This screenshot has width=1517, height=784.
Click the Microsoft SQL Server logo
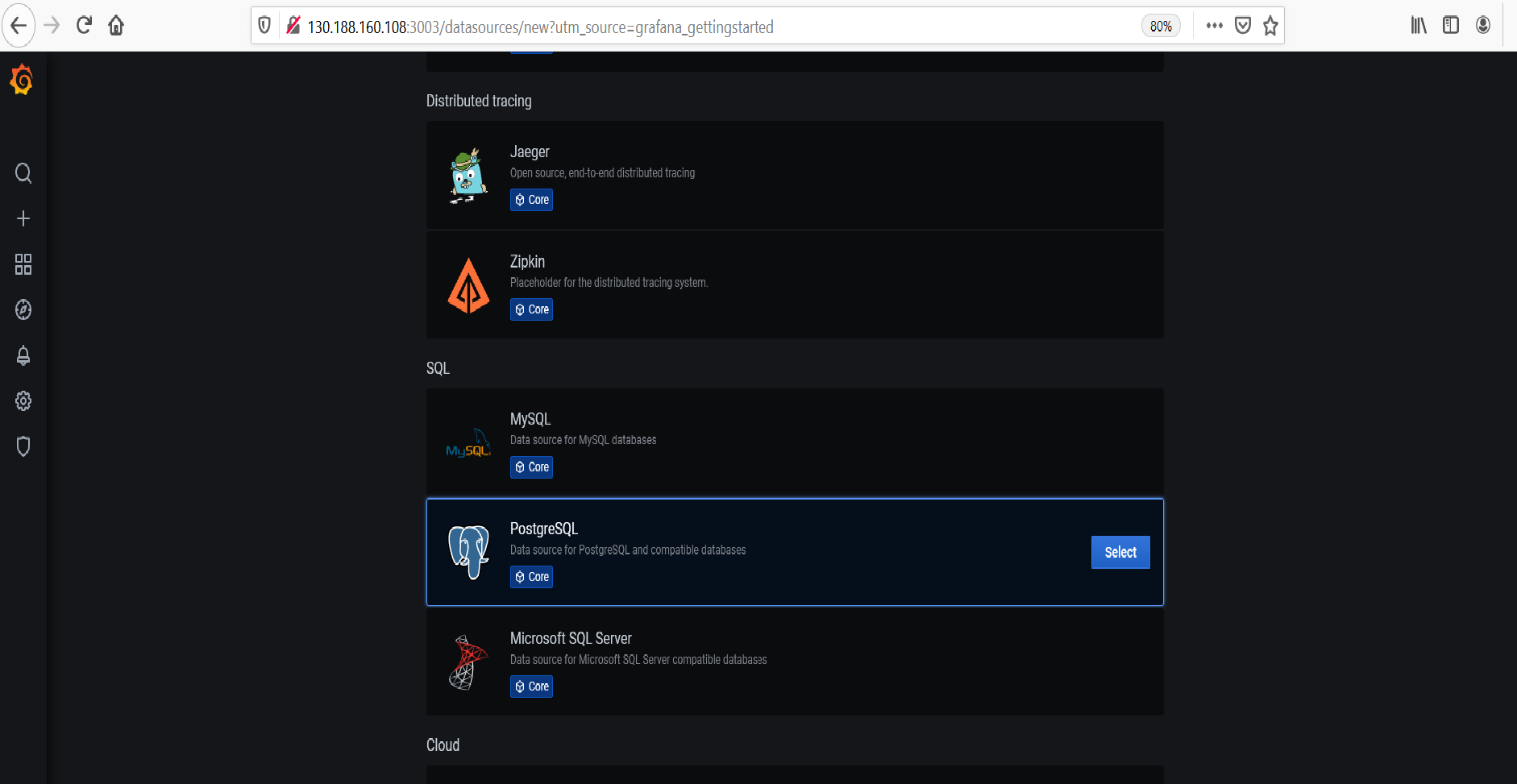468,662
